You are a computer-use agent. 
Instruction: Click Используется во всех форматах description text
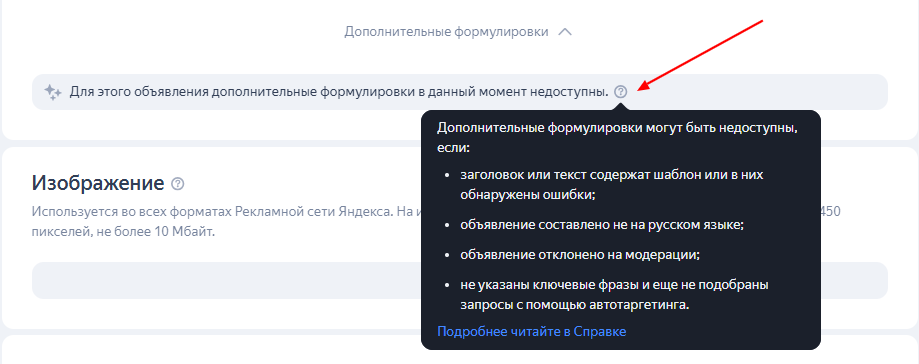227,221
